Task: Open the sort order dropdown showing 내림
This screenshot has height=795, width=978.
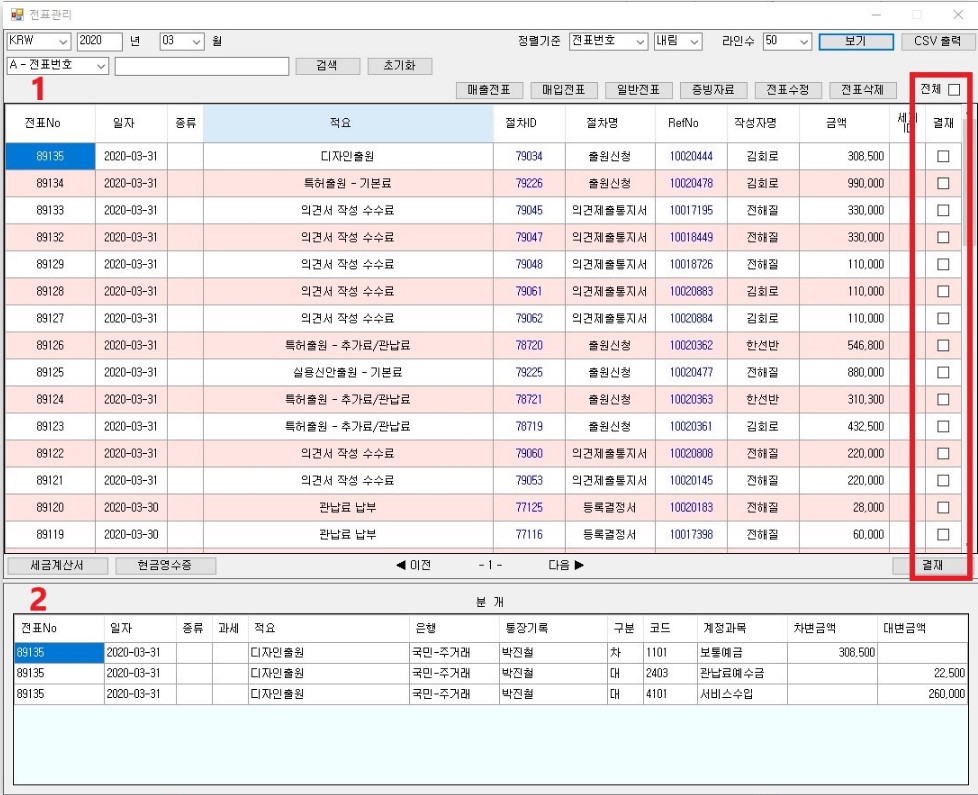Action: point(678,41)
